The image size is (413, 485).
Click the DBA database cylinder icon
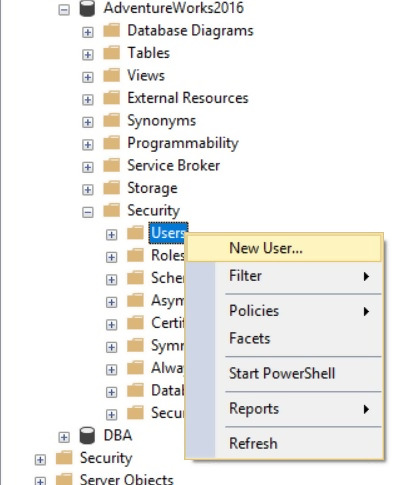(x=87, y=435)
